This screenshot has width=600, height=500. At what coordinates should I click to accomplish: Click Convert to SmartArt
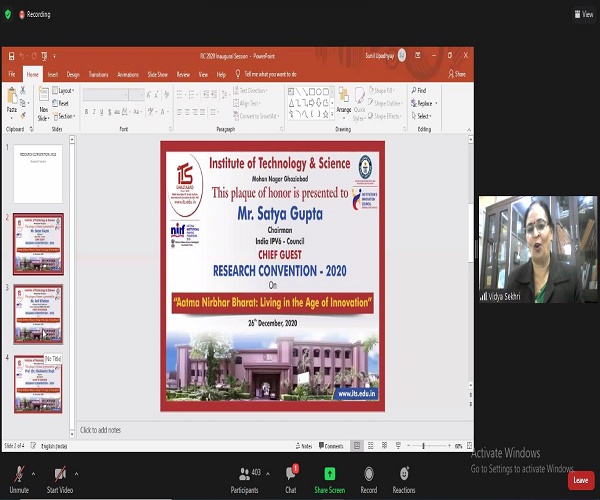click(256, 116)
